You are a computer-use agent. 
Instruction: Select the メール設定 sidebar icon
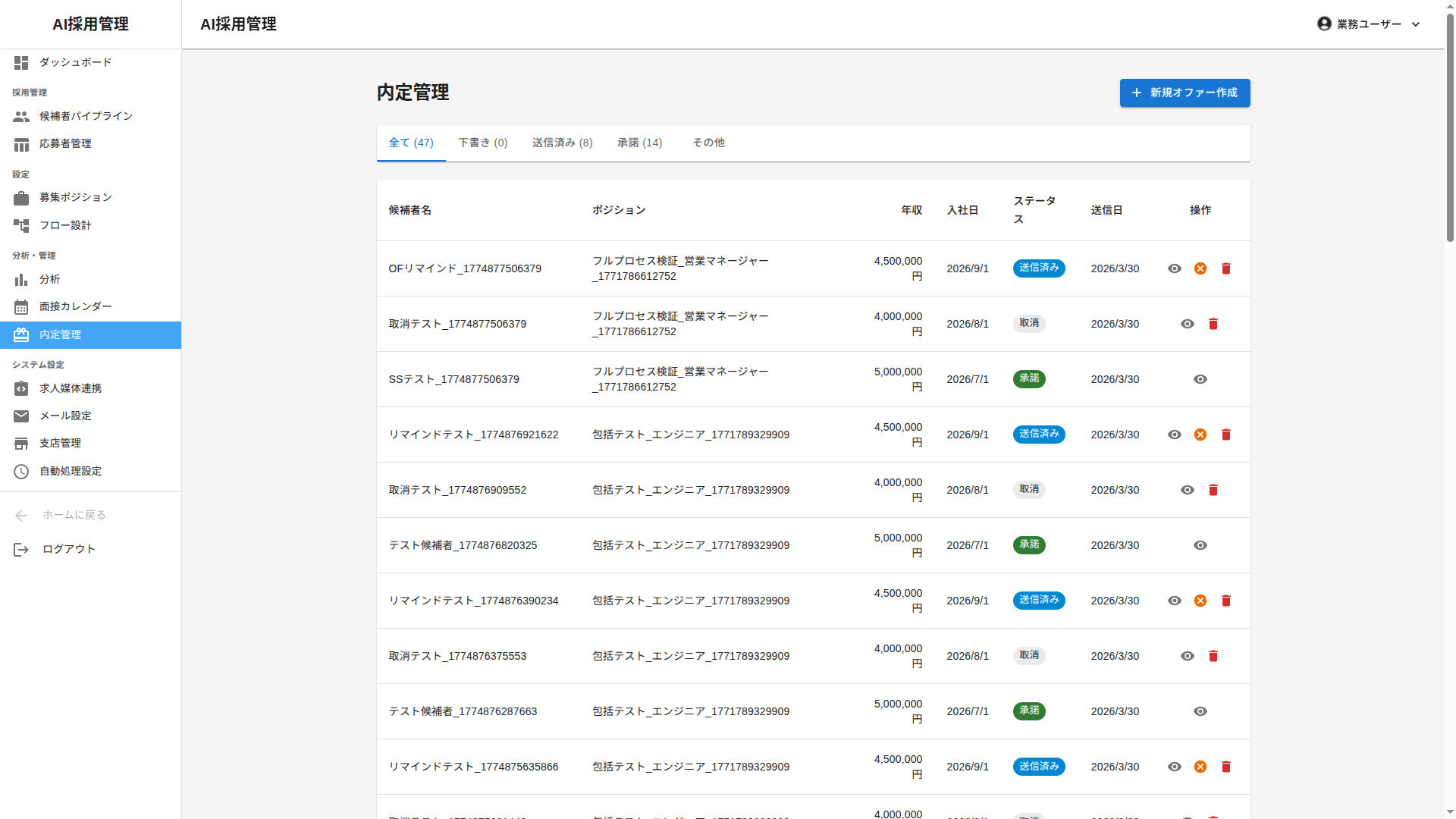click(21, 416)
